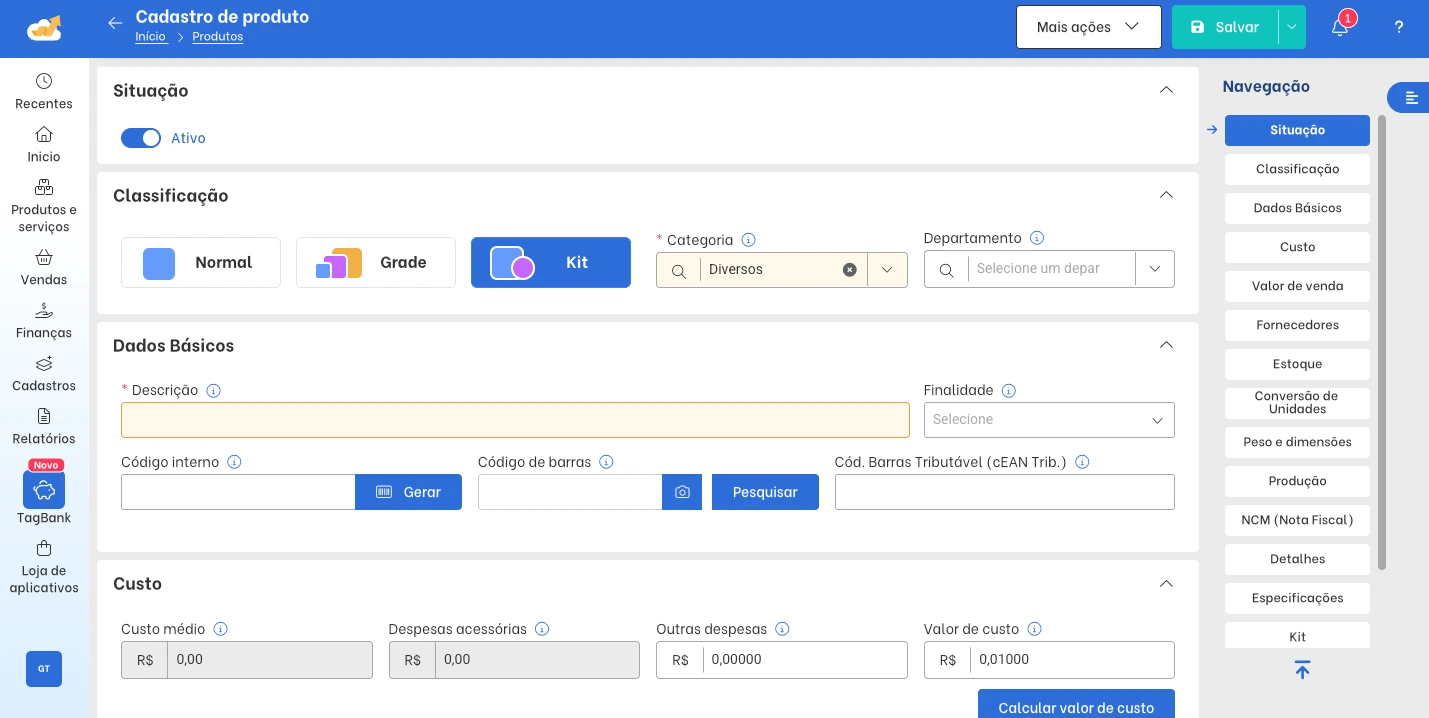The height and width of the screenshot is (718, 1429).
Task: Open the Relatórios sidebar section
Action: 44,426
